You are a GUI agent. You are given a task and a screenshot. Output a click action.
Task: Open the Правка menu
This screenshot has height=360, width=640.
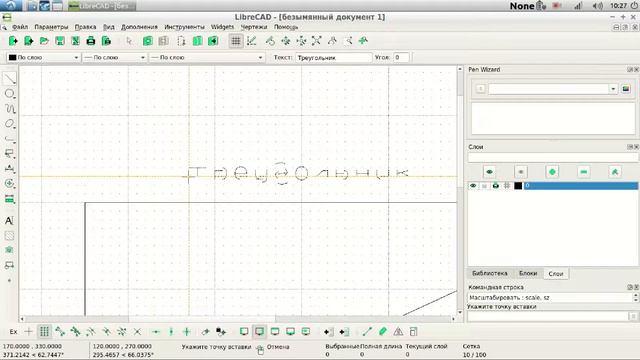[x=85, y=27]
